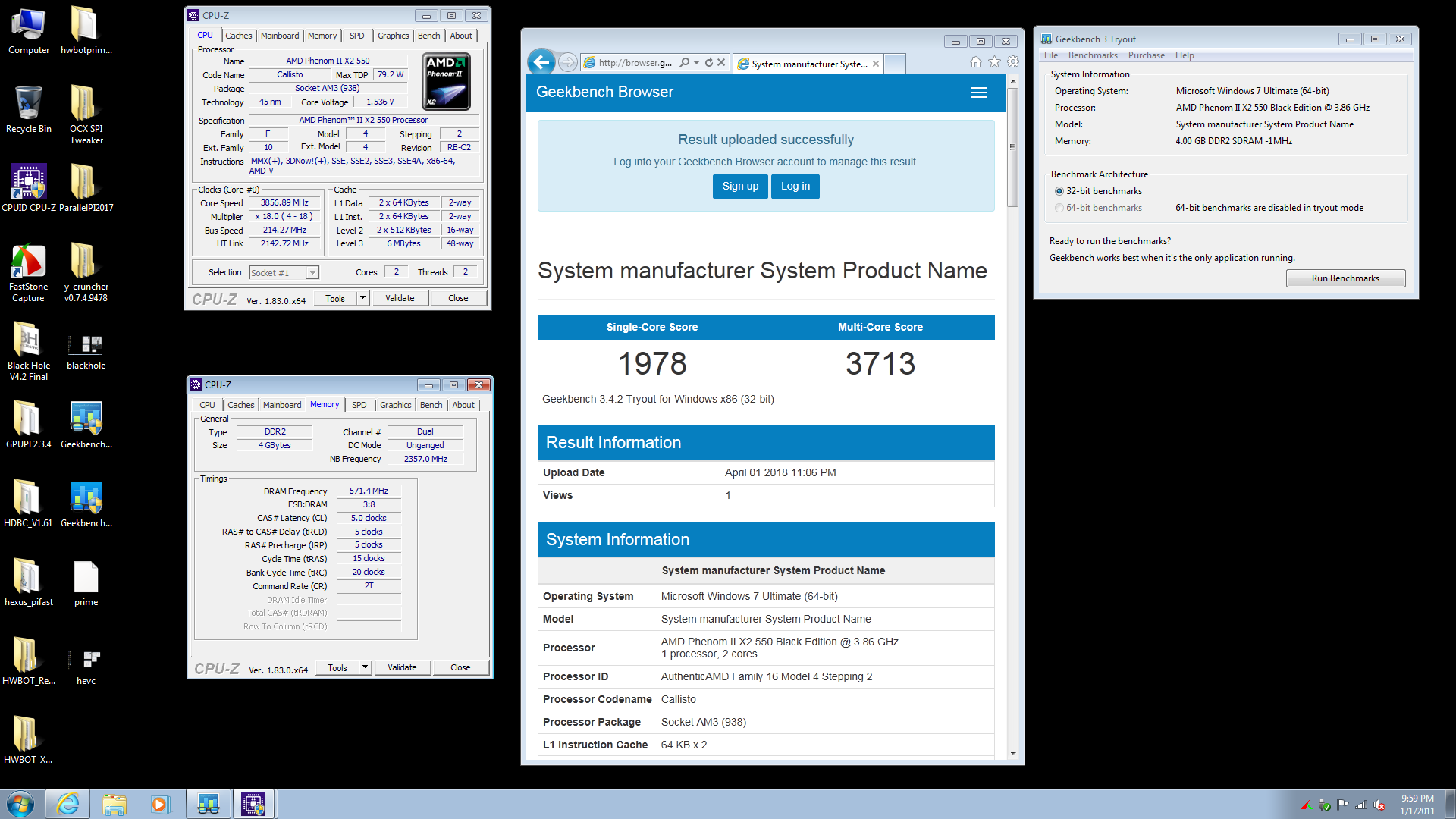Click the browser refresh icon

[x=709, y=63]
